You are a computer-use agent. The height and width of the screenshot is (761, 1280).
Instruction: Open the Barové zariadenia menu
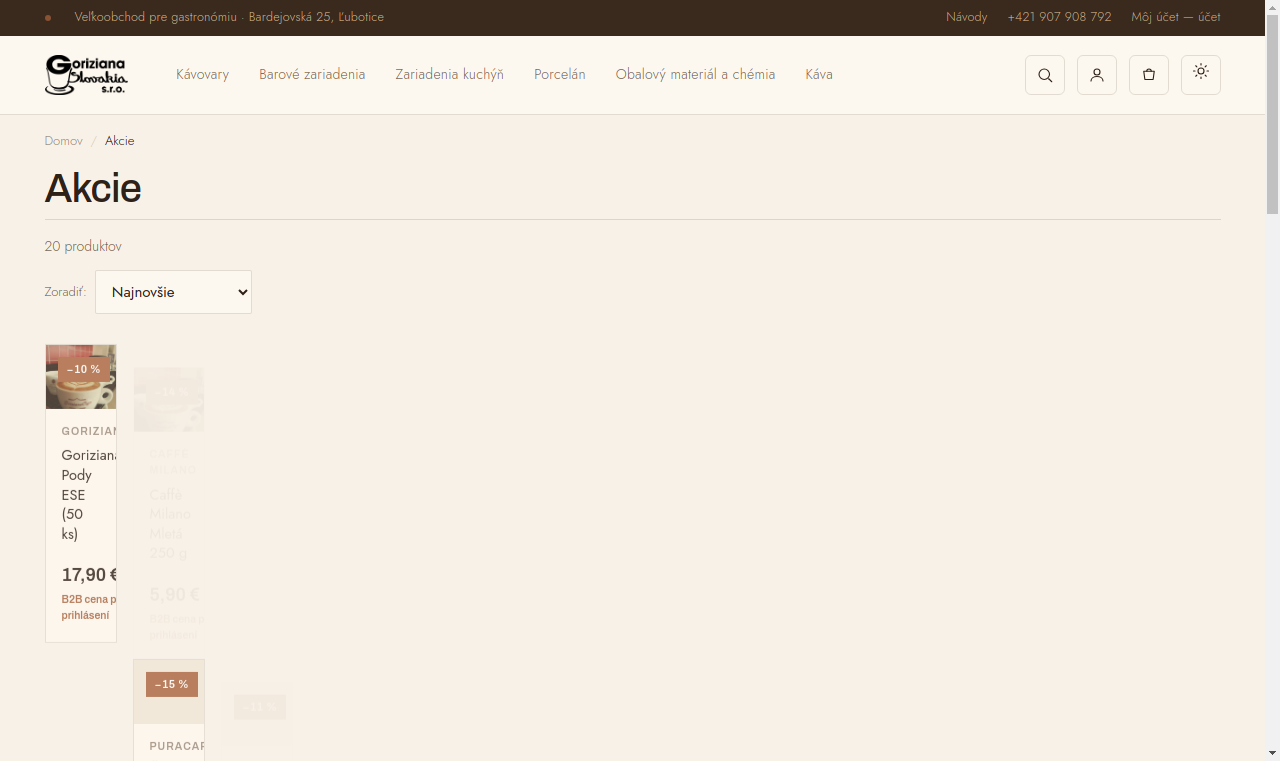312,75
